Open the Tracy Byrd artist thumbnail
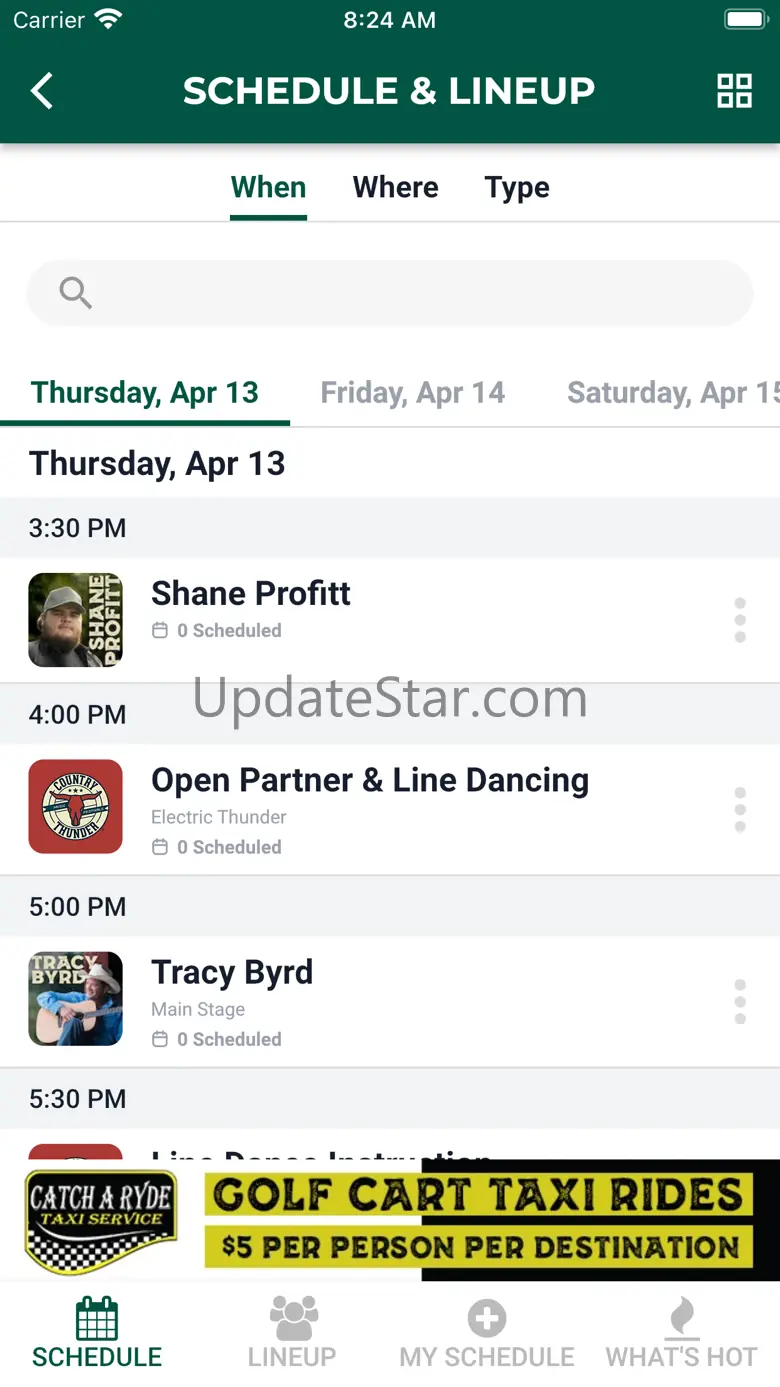The width and height of the screenshot is (780, 1387). pyautogui.click(x=76, y=998)
